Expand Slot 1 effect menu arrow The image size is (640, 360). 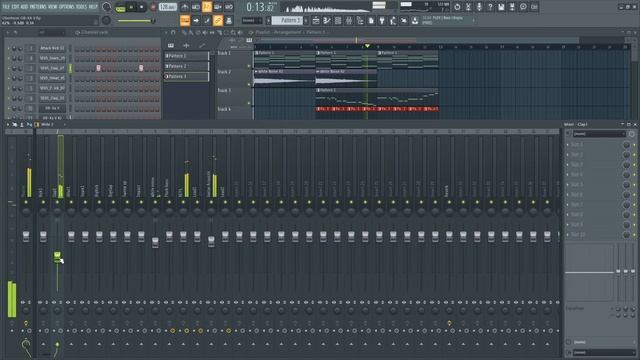(x=567, y=144)
